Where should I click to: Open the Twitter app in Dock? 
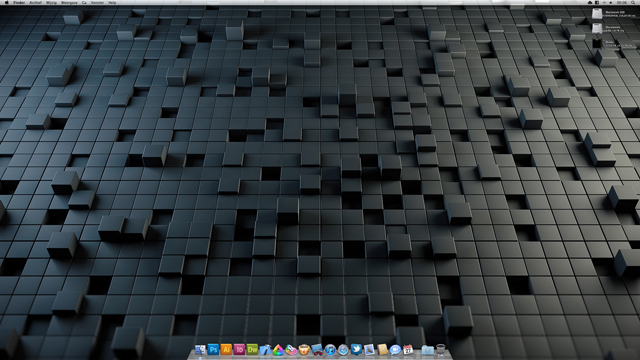pyautogui.click(x=356, y=349)
